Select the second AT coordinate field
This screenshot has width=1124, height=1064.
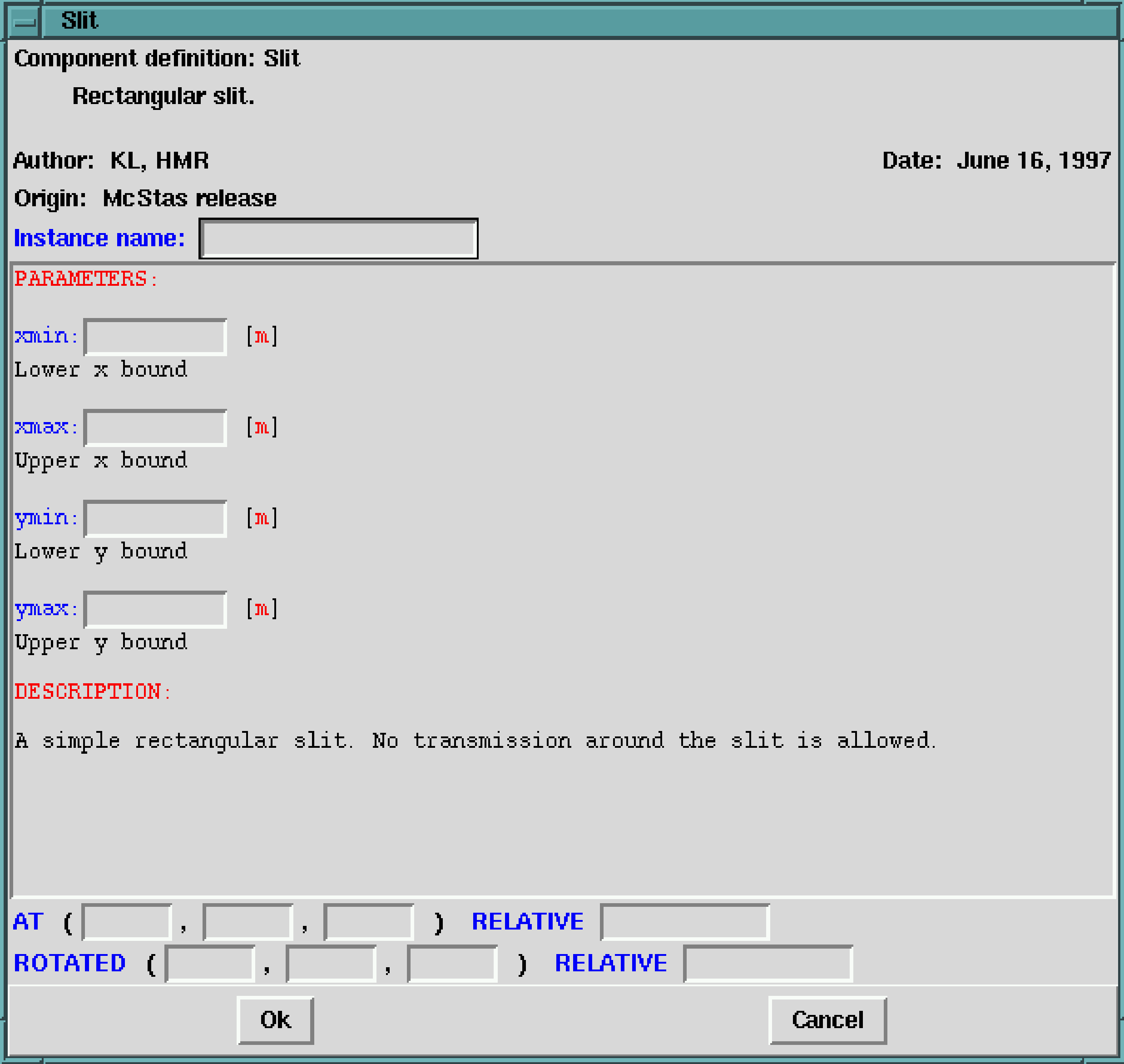coord(248,922)
